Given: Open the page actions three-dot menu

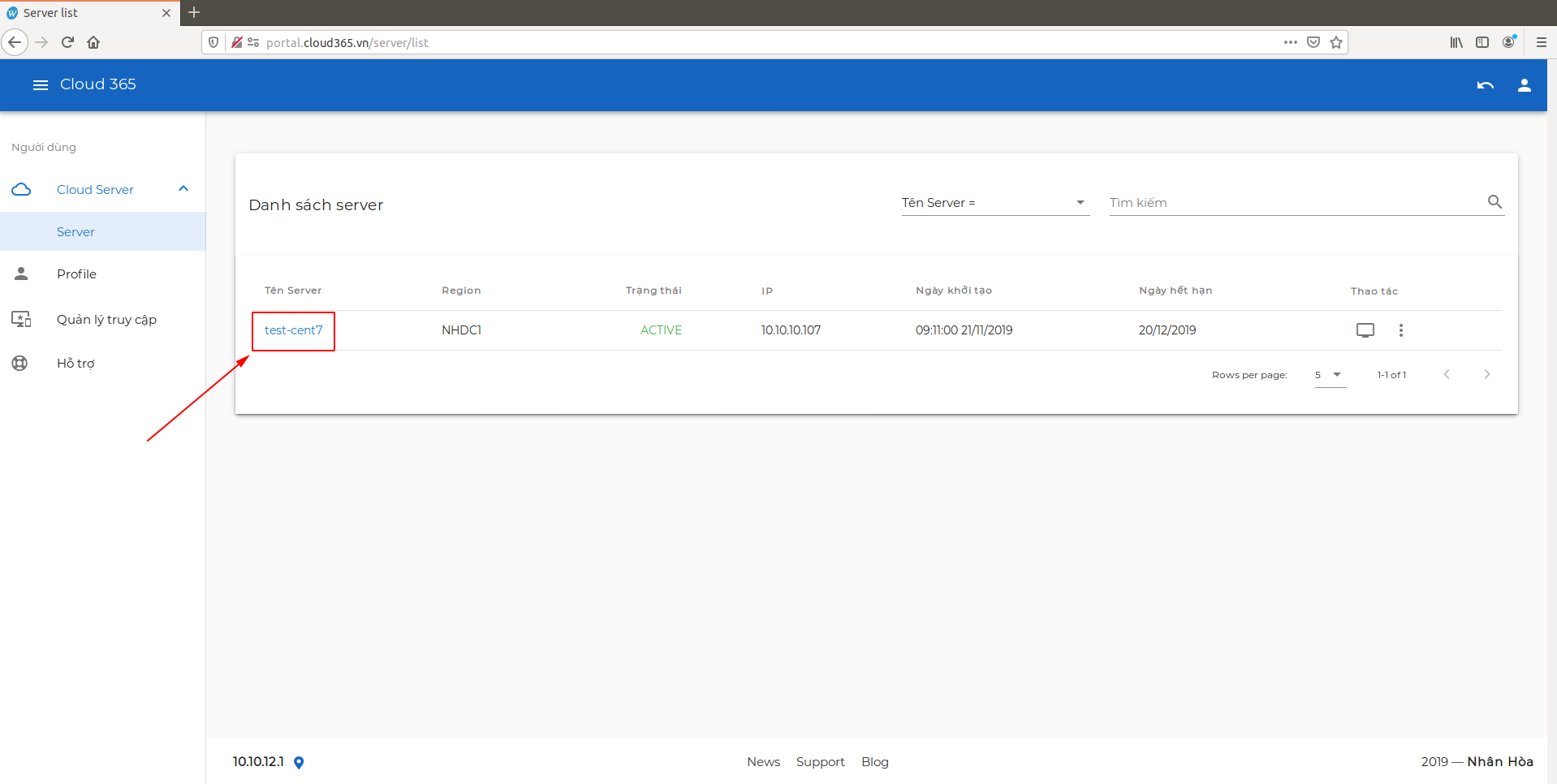Looking at the screenshot, I should (1291, 42).
